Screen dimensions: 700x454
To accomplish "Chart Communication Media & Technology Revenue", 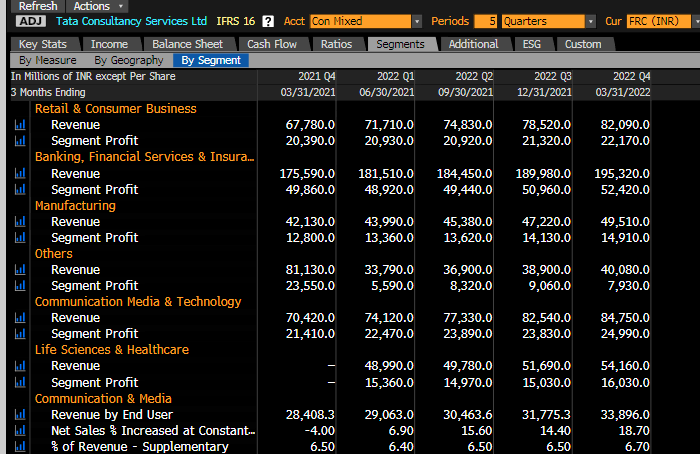I will 20,318.
